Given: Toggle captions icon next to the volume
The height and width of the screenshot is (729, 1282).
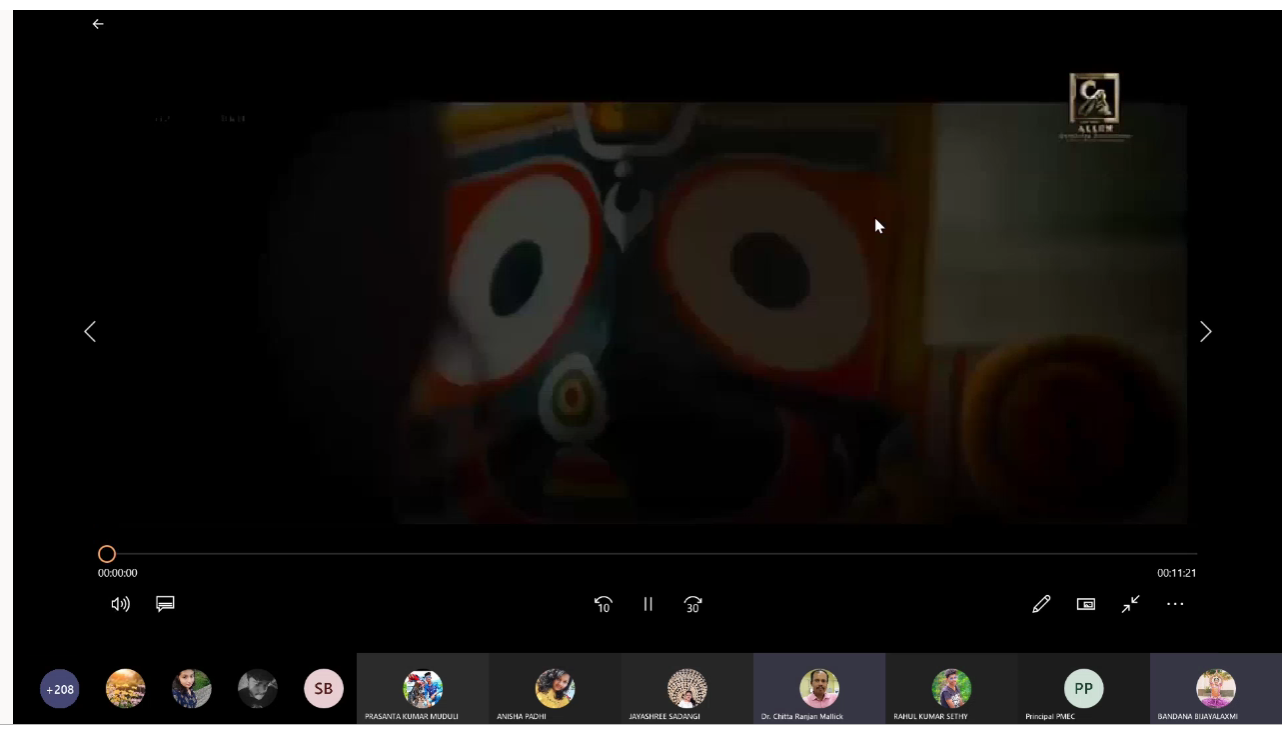Looking at the screenshot, I should (166, 604).
